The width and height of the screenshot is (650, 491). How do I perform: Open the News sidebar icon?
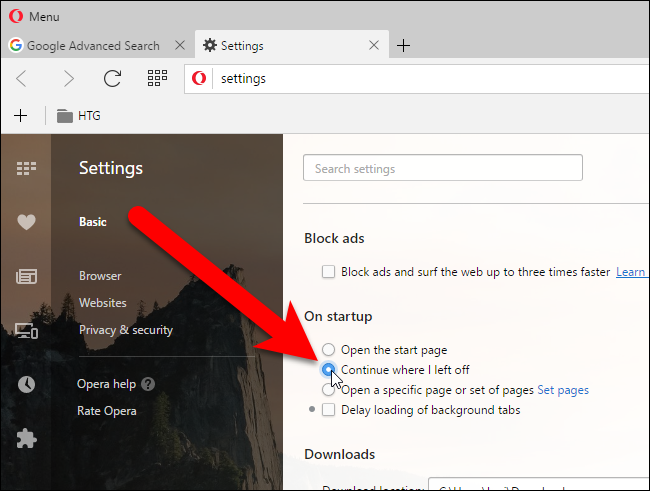(26, 276)
